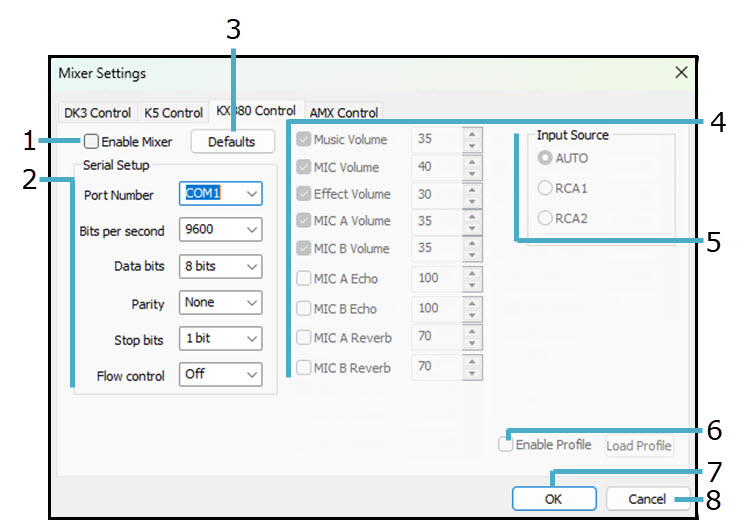The image size is (748, 520).
Task: Select the RCA1 input source
Action: 545,187
